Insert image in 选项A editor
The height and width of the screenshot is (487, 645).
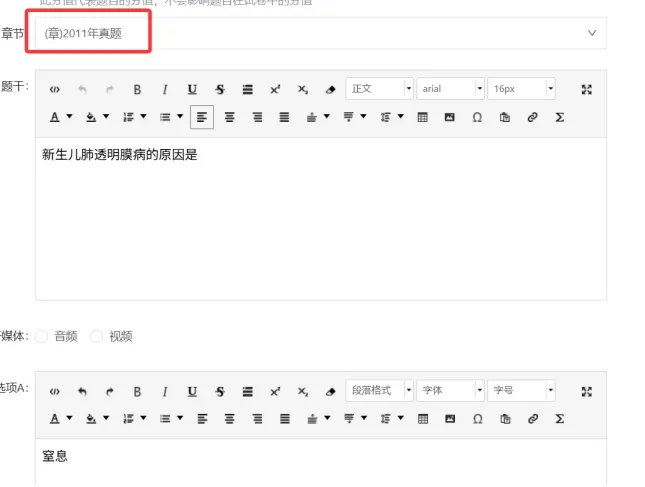pos(450,419)
